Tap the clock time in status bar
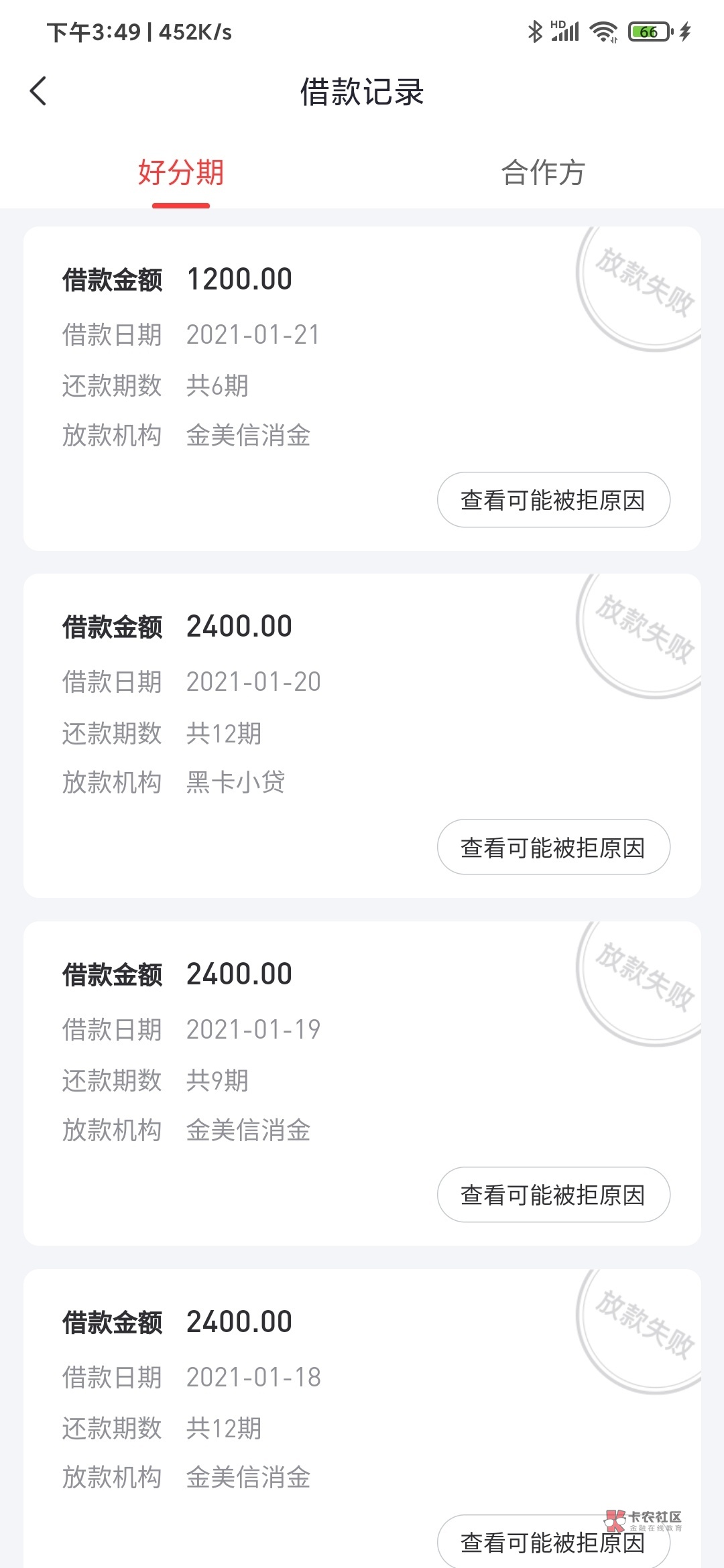This screenshot has width=724, height=1568. click(94, 32)
